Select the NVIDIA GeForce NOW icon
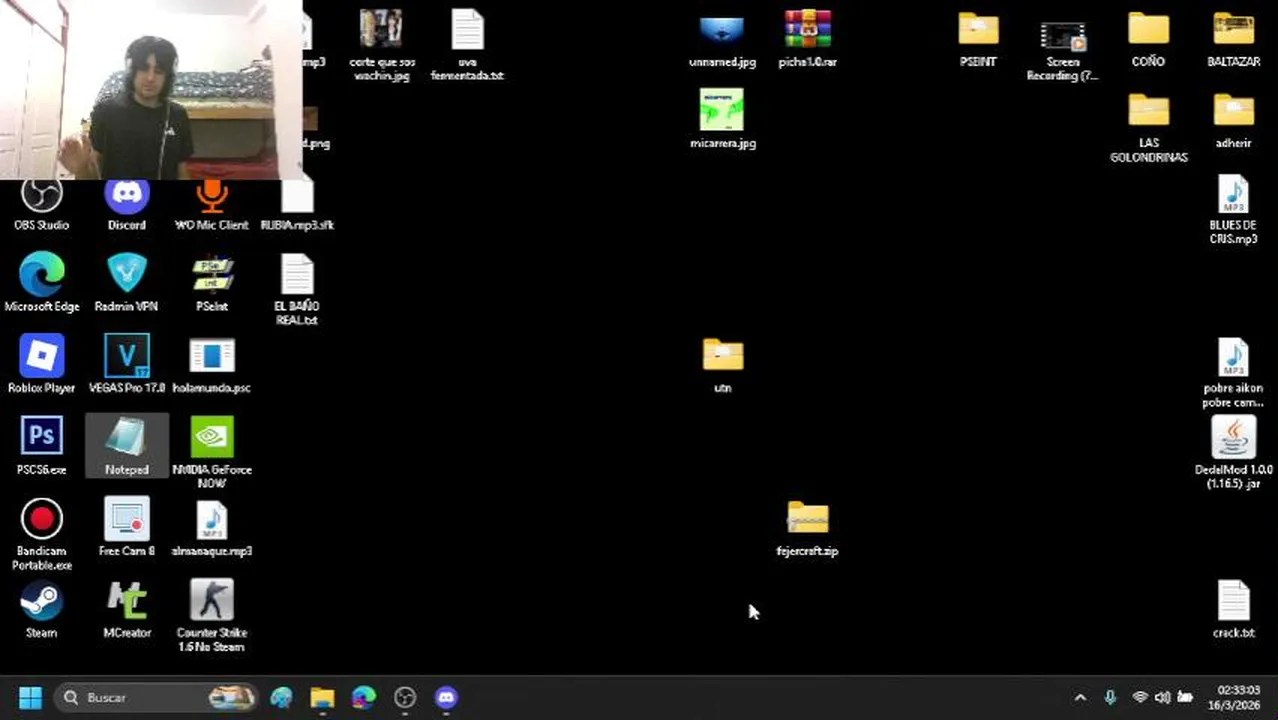The width and height of the screenshot is (1278, 720). 211,453
